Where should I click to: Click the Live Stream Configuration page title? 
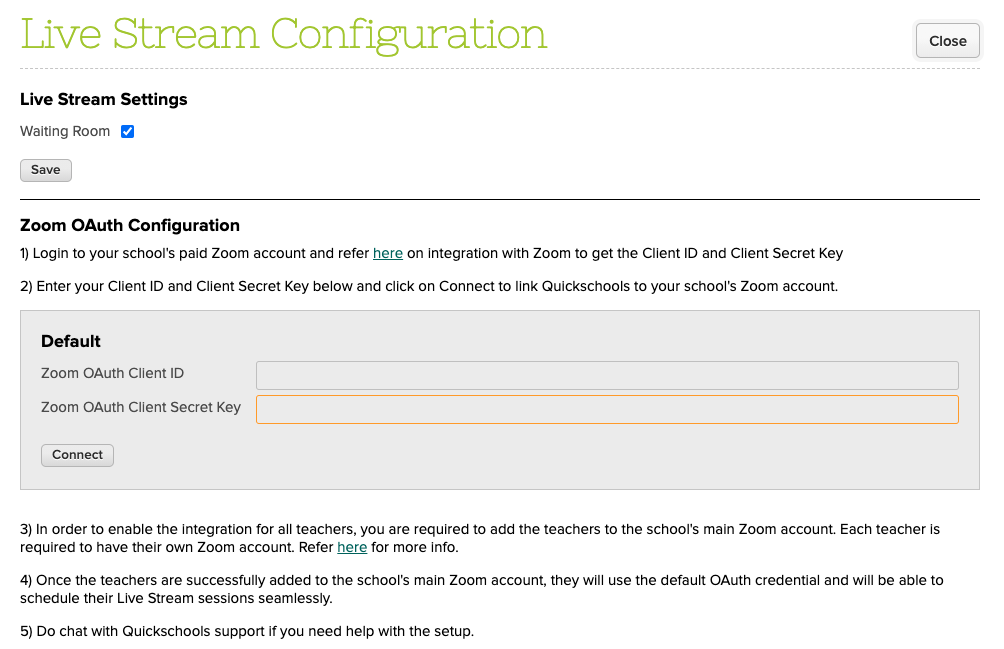point(284,35)
